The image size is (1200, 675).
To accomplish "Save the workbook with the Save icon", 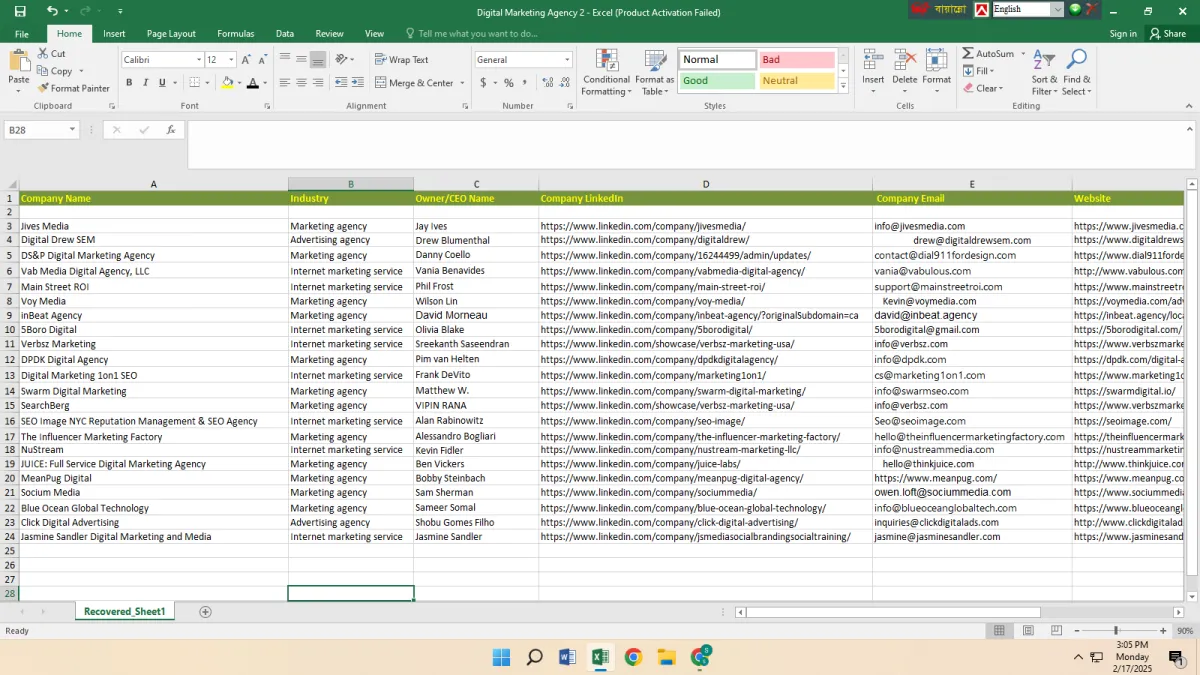I will 20,11.
